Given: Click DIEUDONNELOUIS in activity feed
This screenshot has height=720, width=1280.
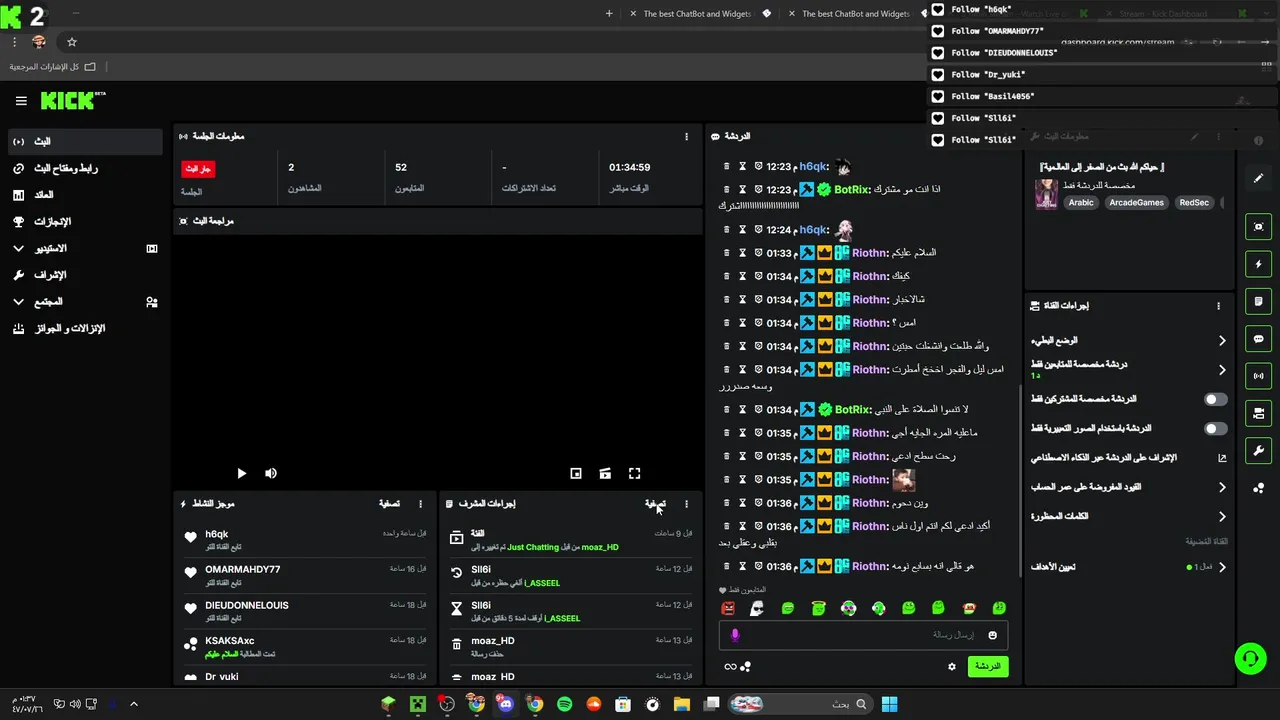Looking at the screenshot, I should 247,606.
